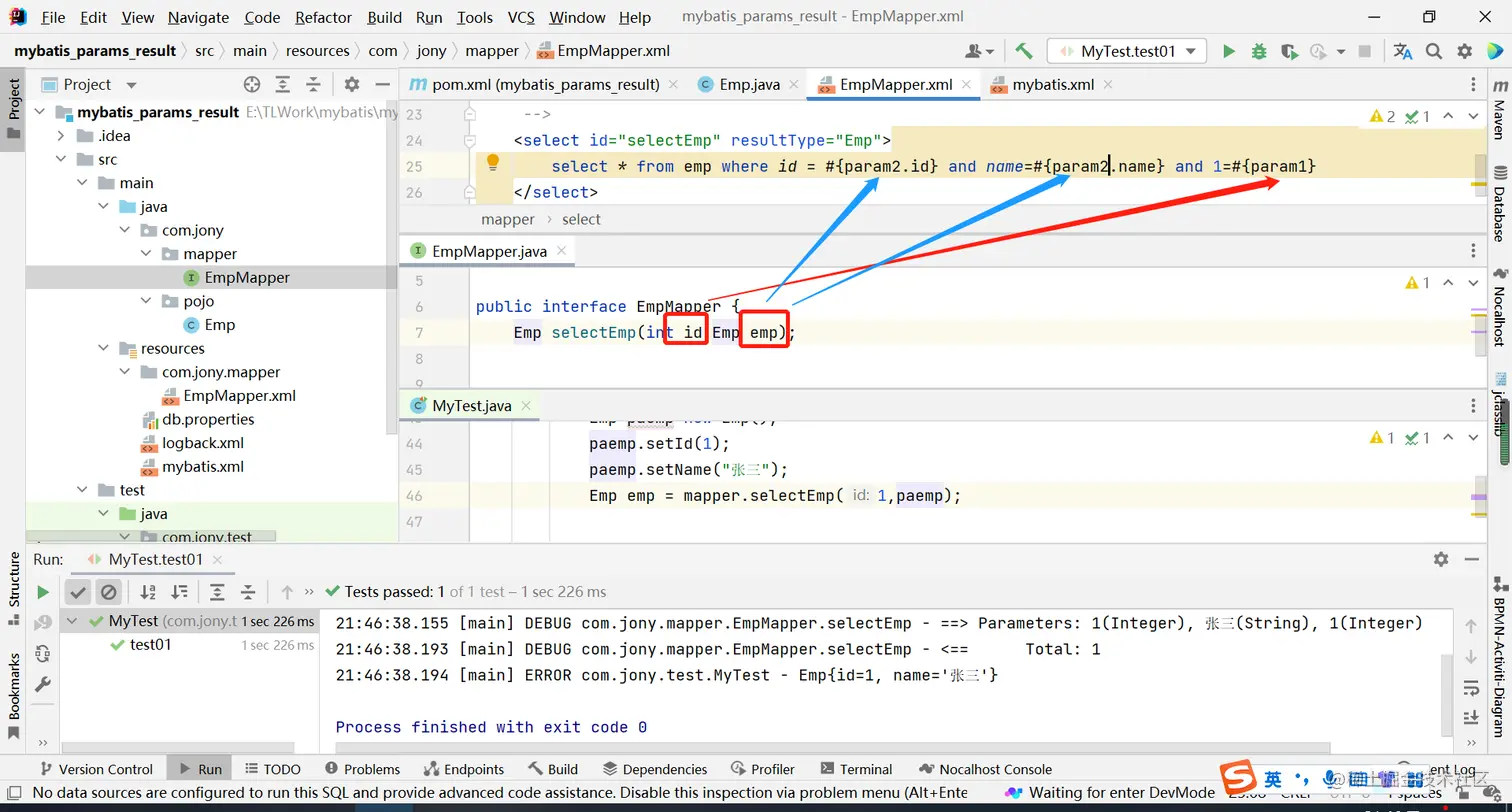Toggle auto-test rerun icon

click(x=43, y=654)
